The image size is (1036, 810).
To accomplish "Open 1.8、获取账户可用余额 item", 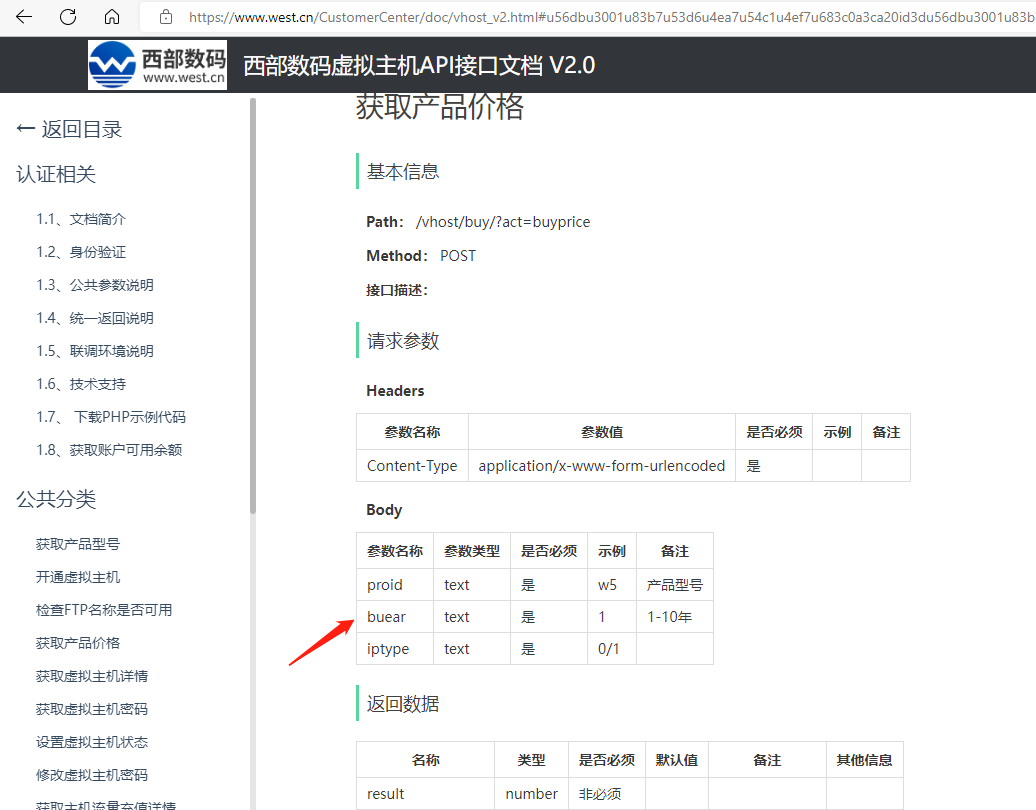I will click(x=109, y=450).
